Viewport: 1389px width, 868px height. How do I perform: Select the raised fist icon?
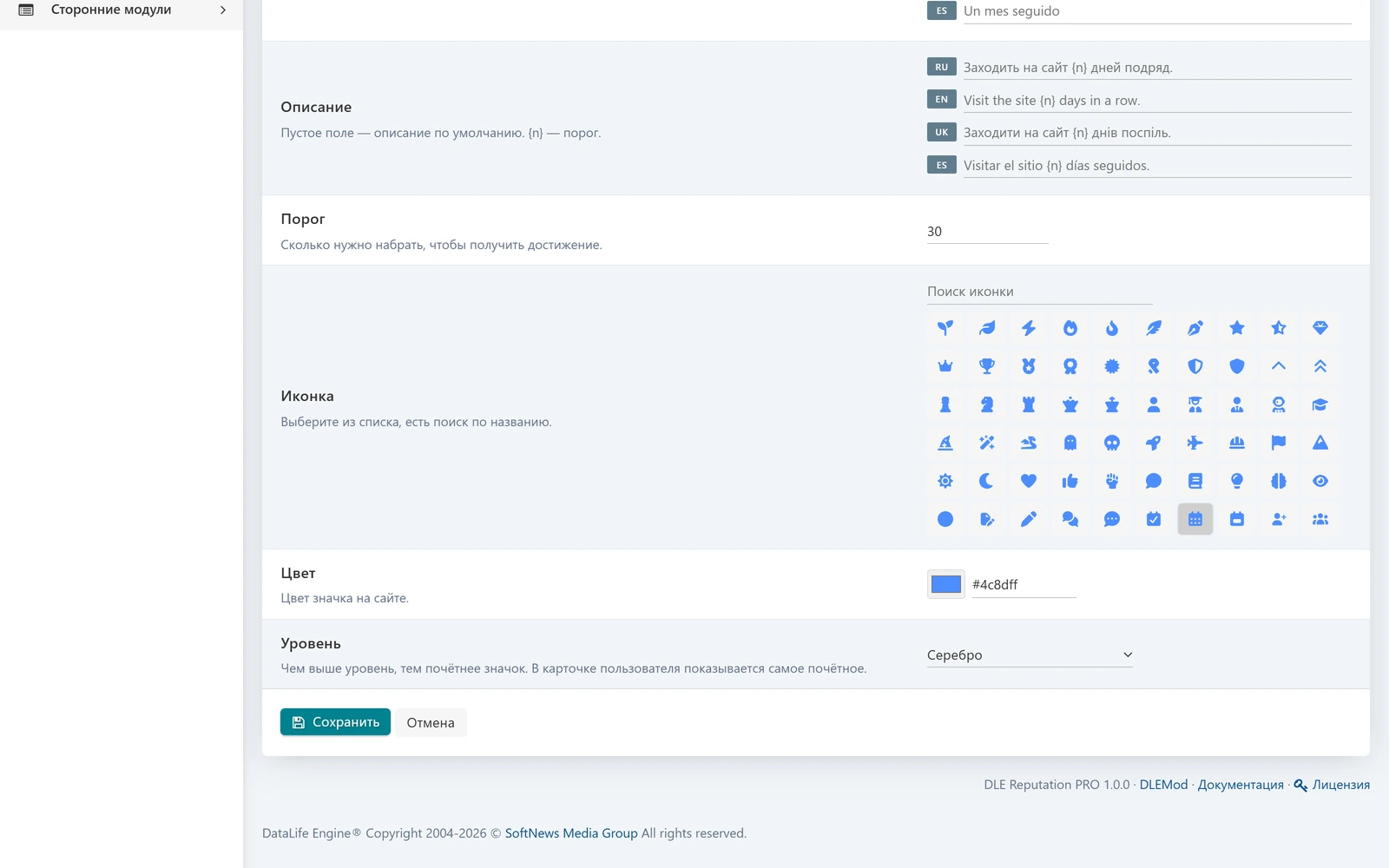1112,481
